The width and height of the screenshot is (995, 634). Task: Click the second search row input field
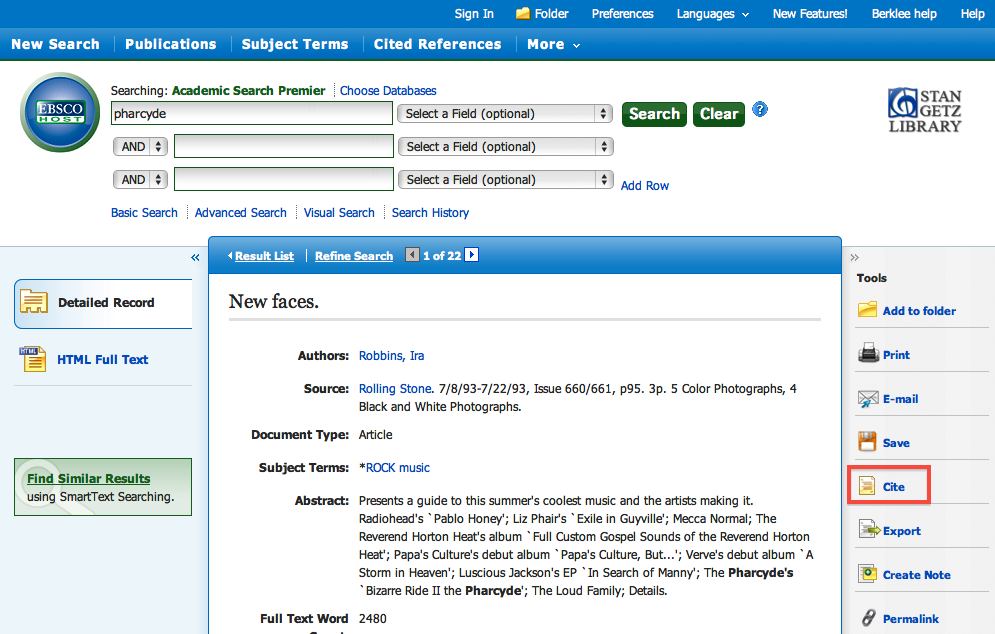284,147
